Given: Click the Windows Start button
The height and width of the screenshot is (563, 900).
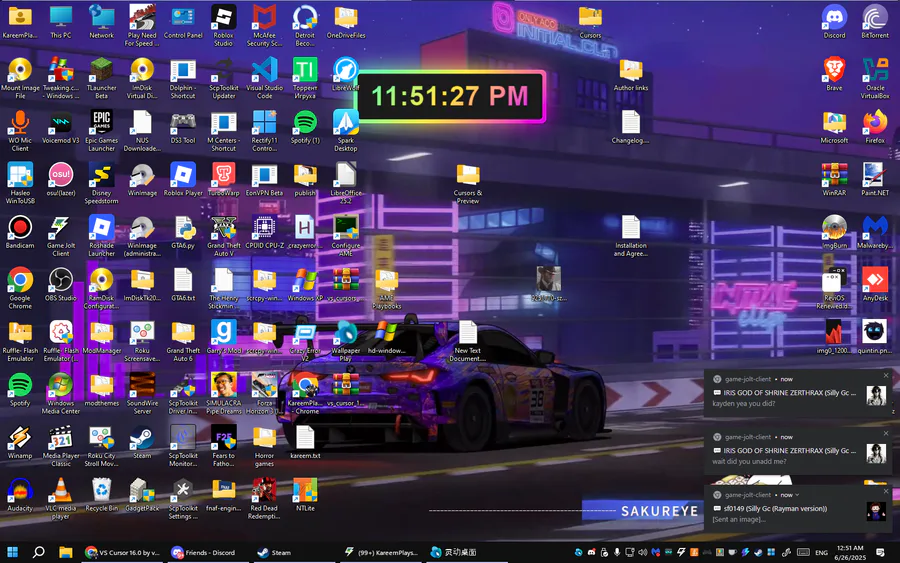Looking at the screenshot, I should 12,552.
